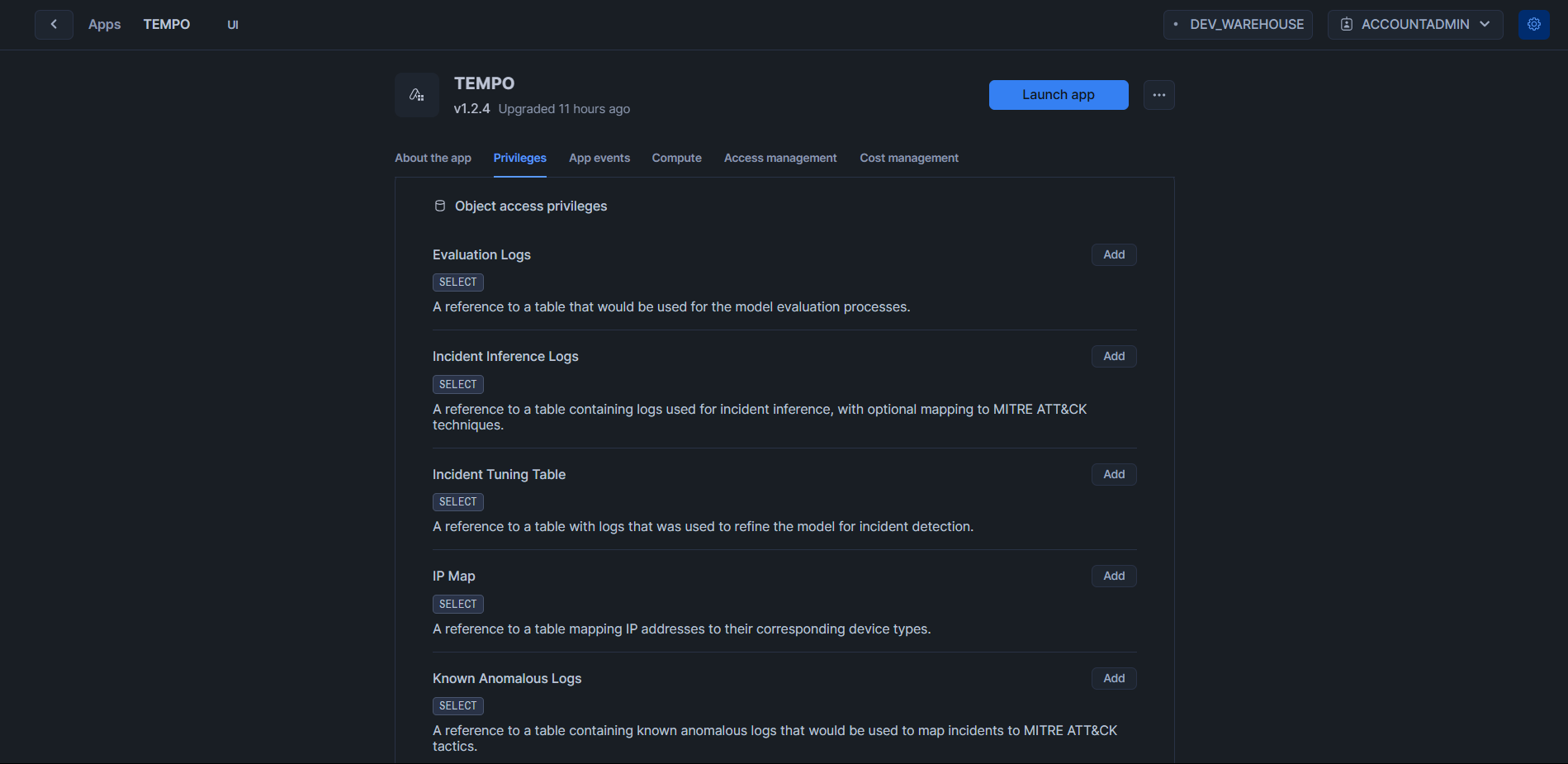The height and width of the screenshot is (764, 1568).
Task: Click the IP Map heading
Action: pos(454,576)
